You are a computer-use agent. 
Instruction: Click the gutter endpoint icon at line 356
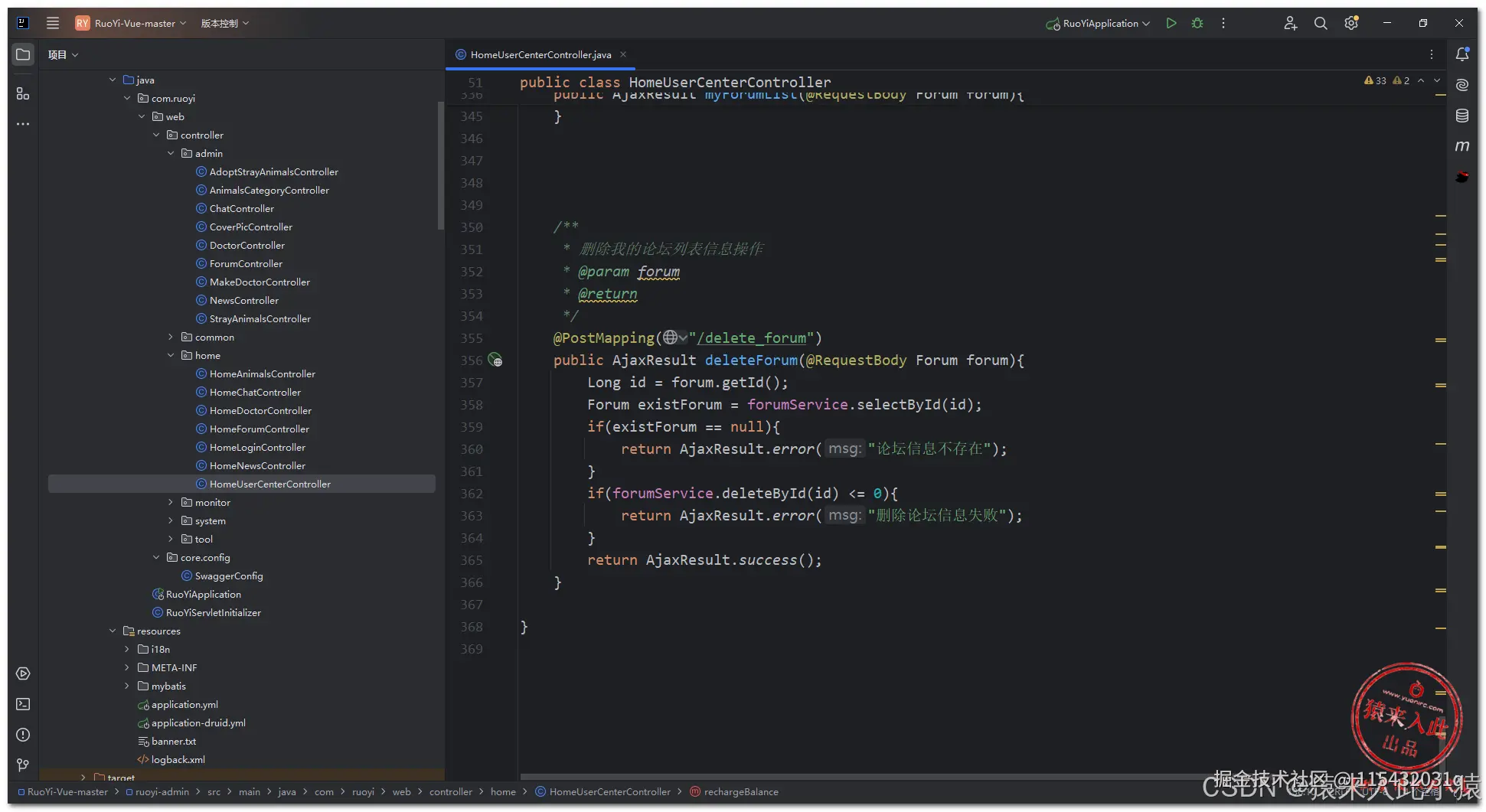(x=495, y=360)
